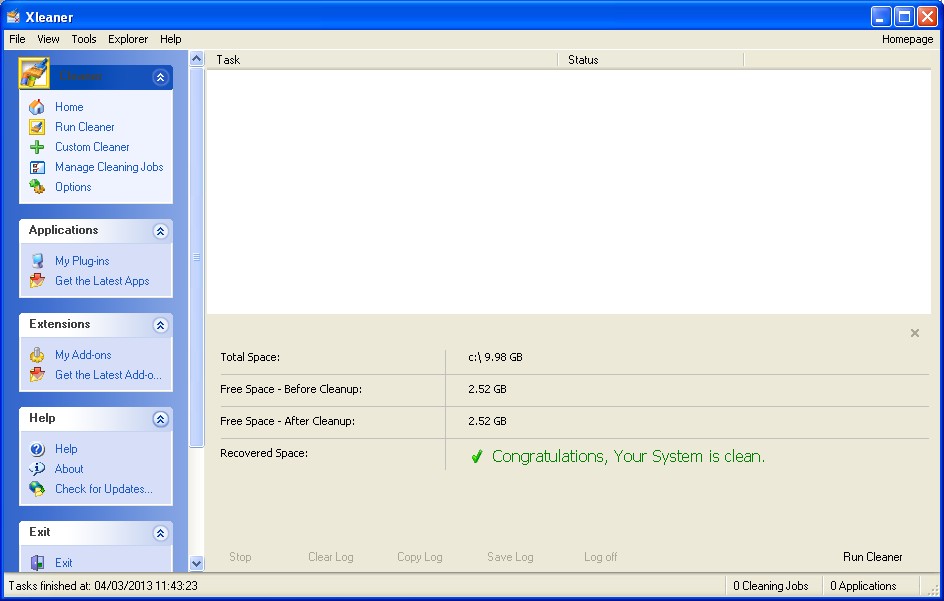This screenshot has height=601, width=944.
Task: Click the Save Log button
Action: [510, 557]
